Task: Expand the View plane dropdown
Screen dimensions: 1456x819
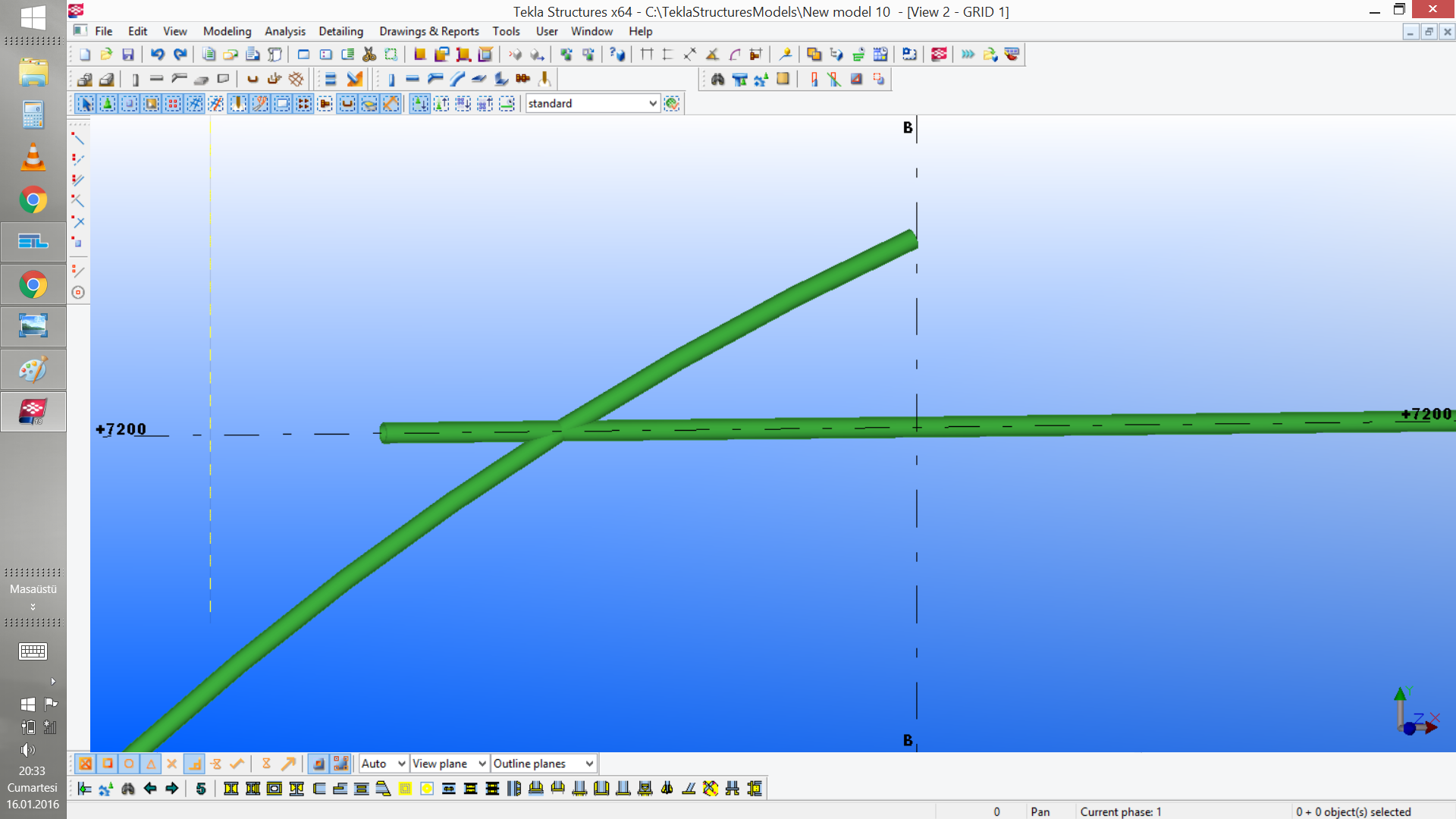Action: [482, 764]
